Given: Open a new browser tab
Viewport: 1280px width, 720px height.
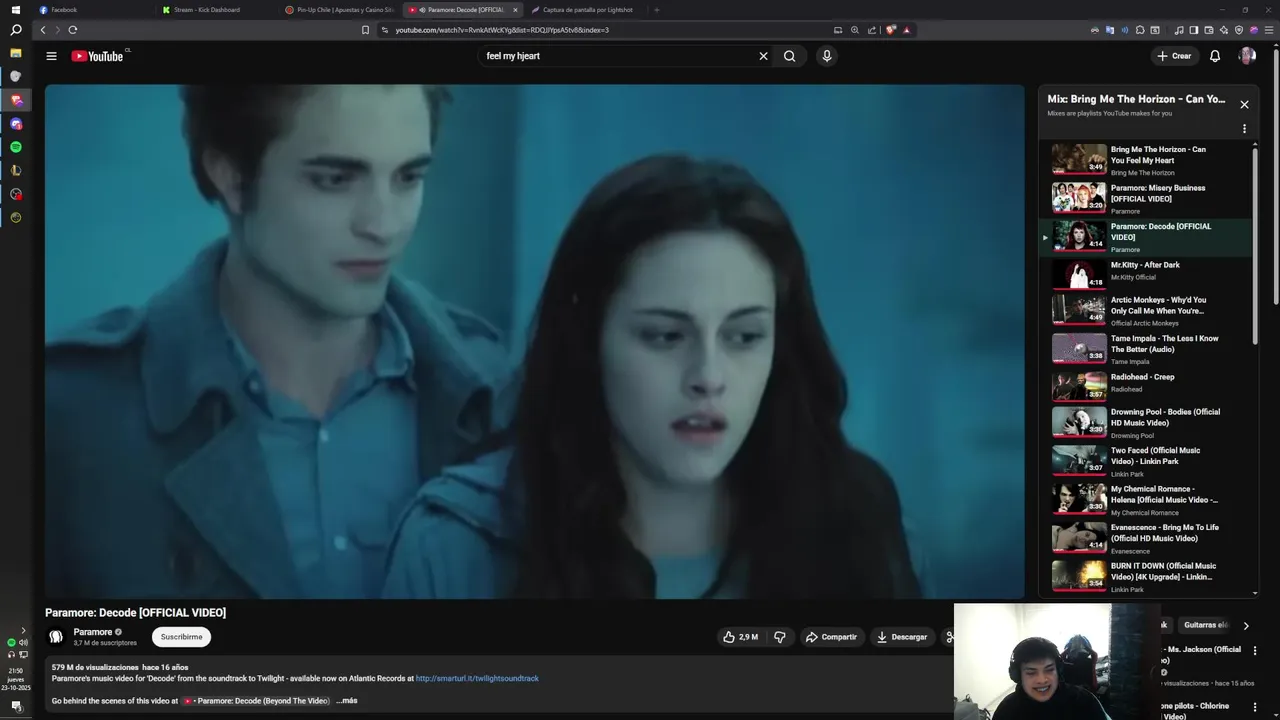Looking at the screenshot, I should tap(656, 10).
